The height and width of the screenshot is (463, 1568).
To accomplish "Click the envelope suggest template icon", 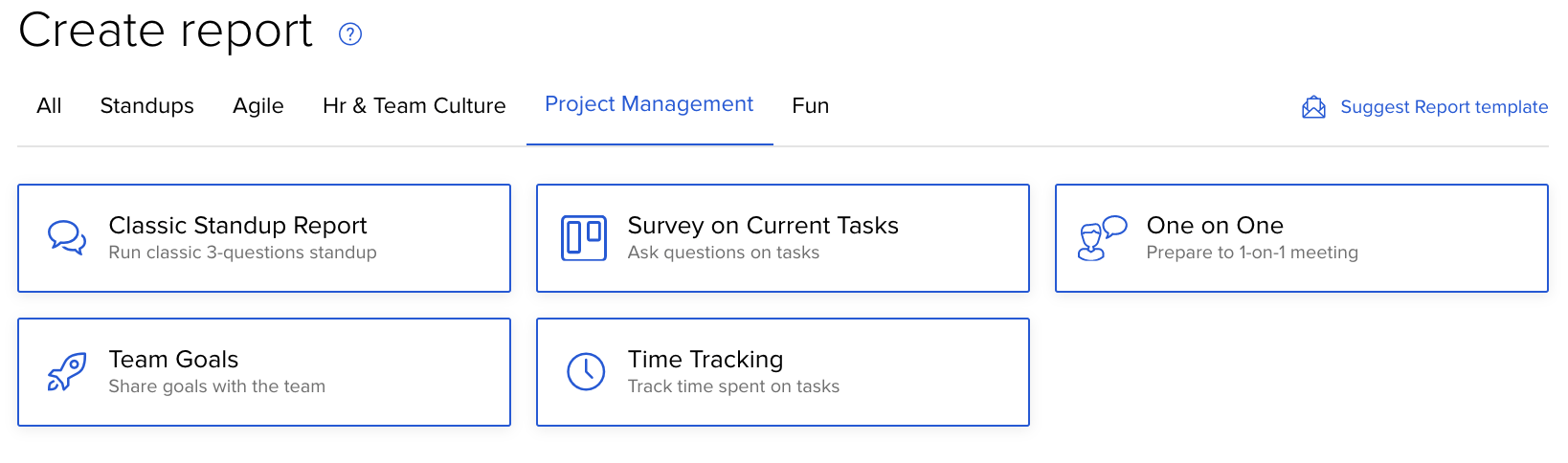I will [x=1313, y=107].
